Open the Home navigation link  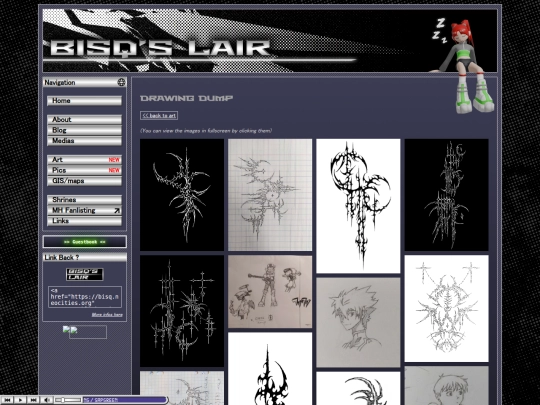pos(84,101)
